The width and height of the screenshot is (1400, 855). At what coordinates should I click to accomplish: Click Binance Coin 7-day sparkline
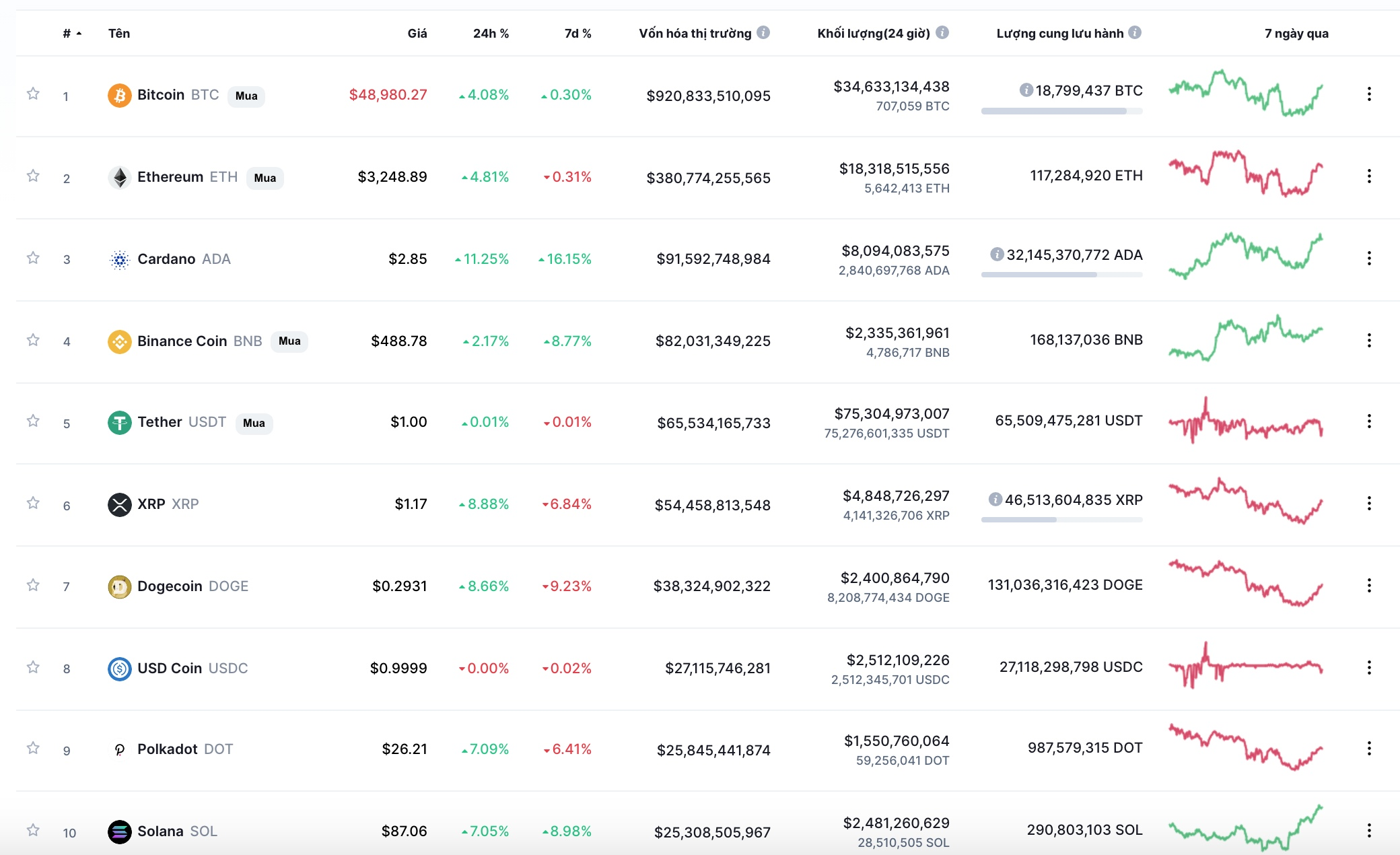(1246, 338)
